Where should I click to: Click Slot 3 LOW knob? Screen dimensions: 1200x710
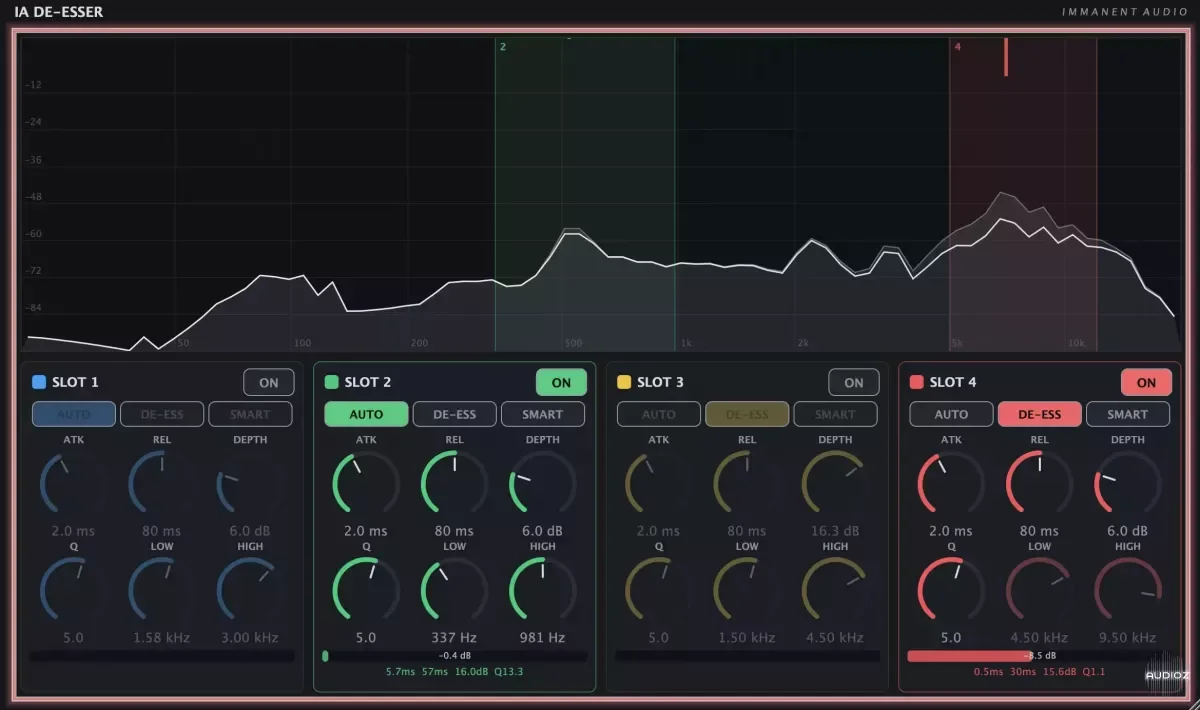point(747,591)
